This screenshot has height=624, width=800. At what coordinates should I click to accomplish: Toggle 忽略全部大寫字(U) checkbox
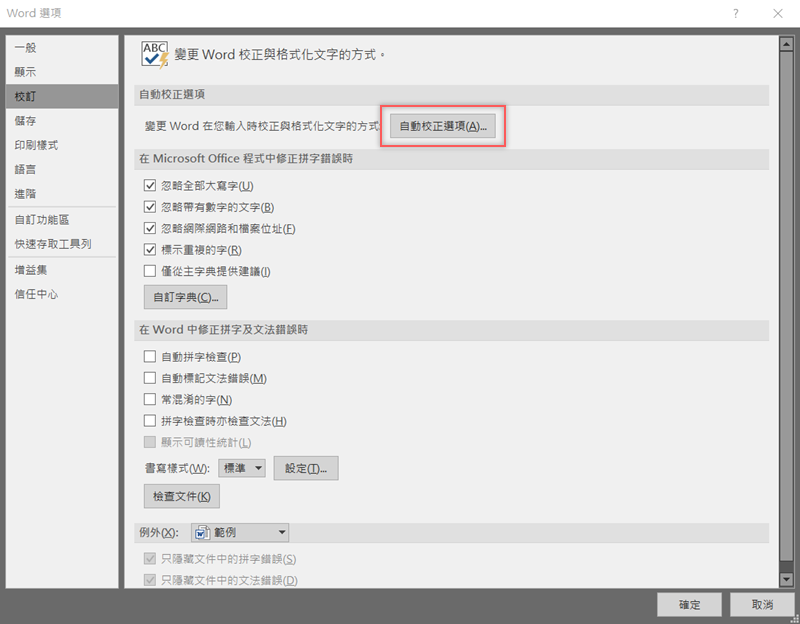click(x=149, y=185)
